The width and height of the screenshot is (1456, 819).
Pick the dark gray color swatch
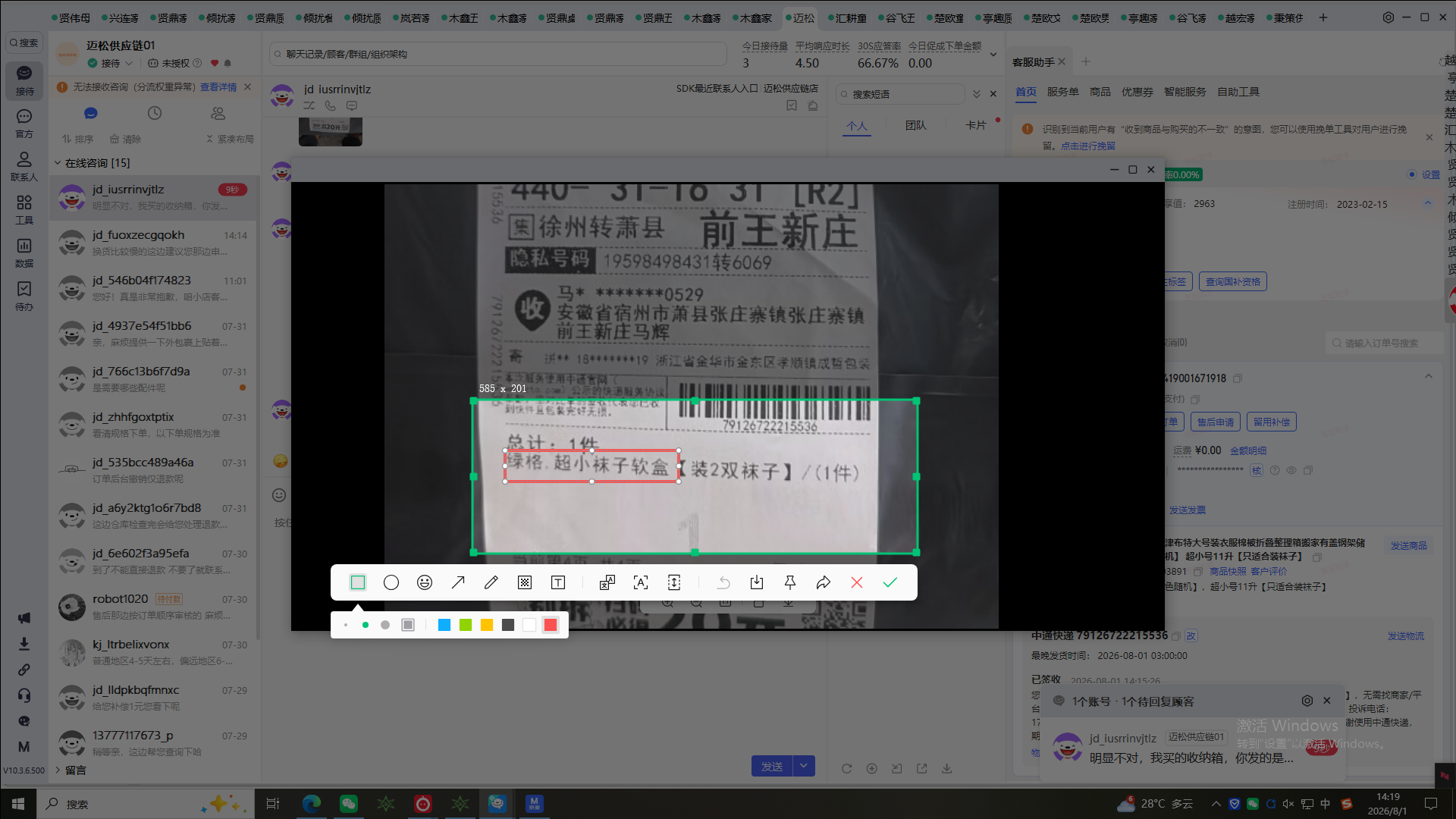pyautogui.click(x=508, y=625)
